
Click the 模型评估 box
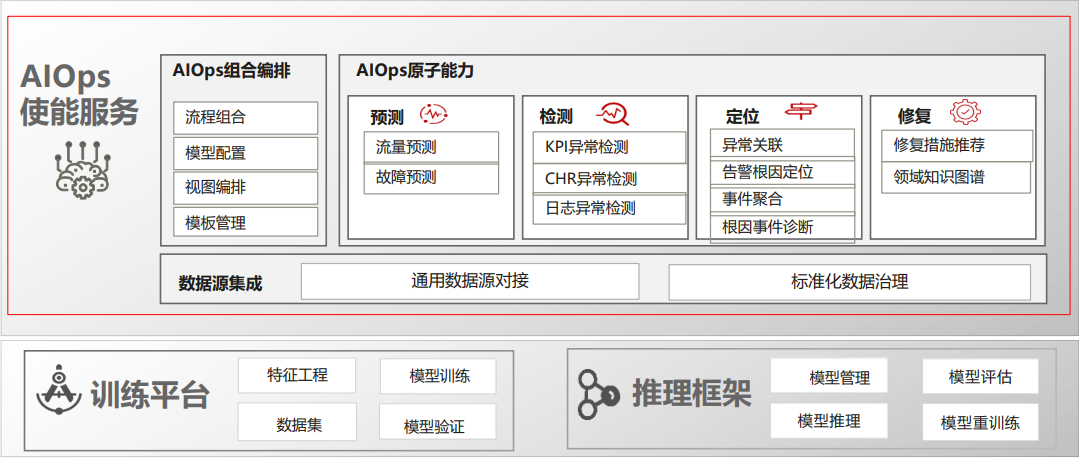coord(980,375)
